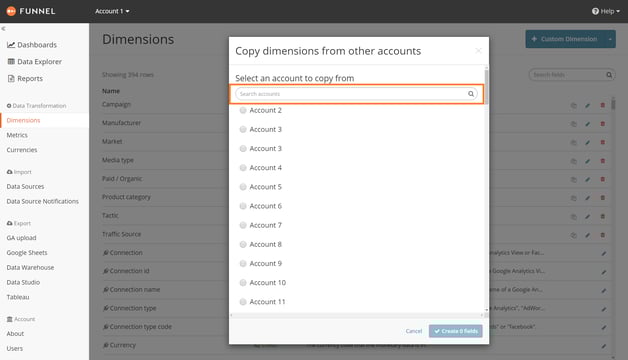Collapse the sidebar with chevron arrow
Screen dimensions: 628x360
pos(3,28)
